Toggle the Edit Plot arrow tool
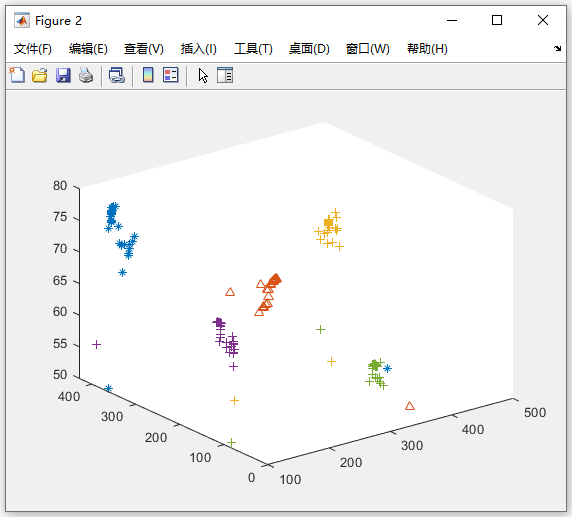This screenshot has width=572, height=517. [203, 76]
